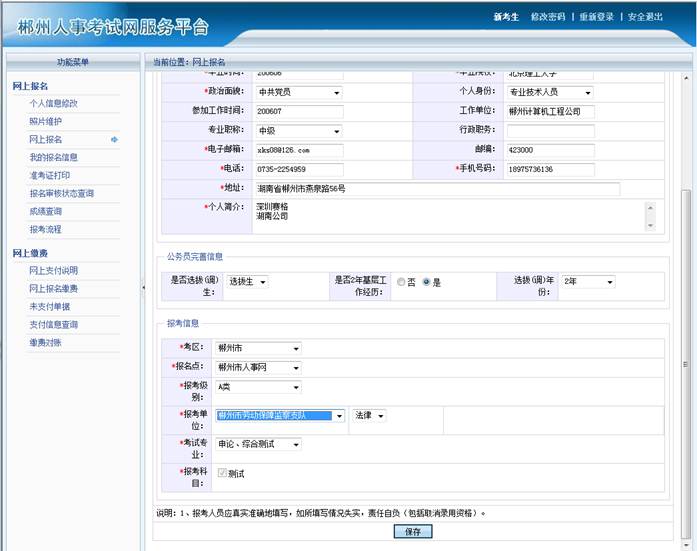The height and width of the screenshot is (551, 697).
Task: Open the 选拔(调)年份 dropdown
Action: [x=609, y=282]
